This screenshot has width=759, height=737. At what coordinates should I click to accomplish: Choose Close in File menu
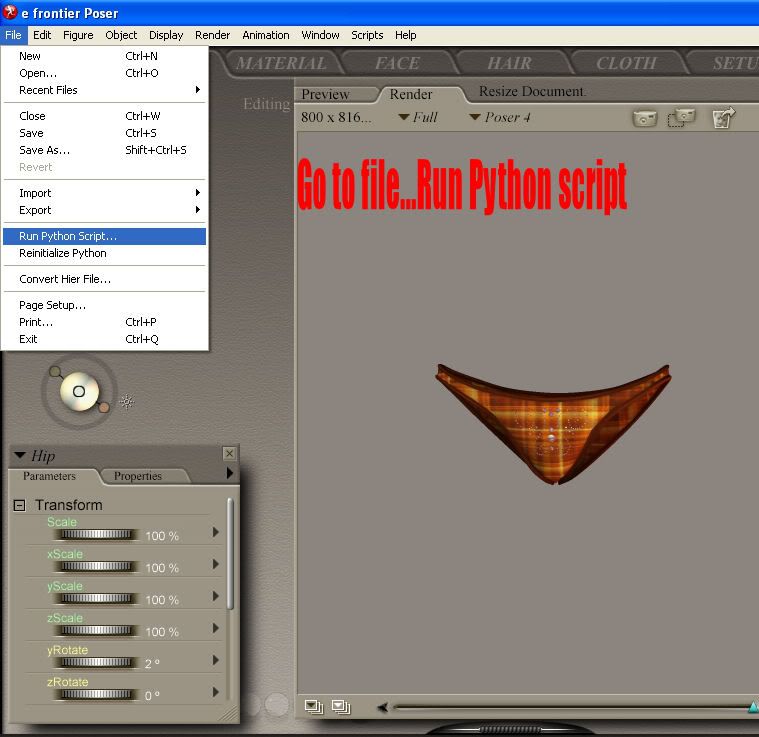tap(105, 116)
